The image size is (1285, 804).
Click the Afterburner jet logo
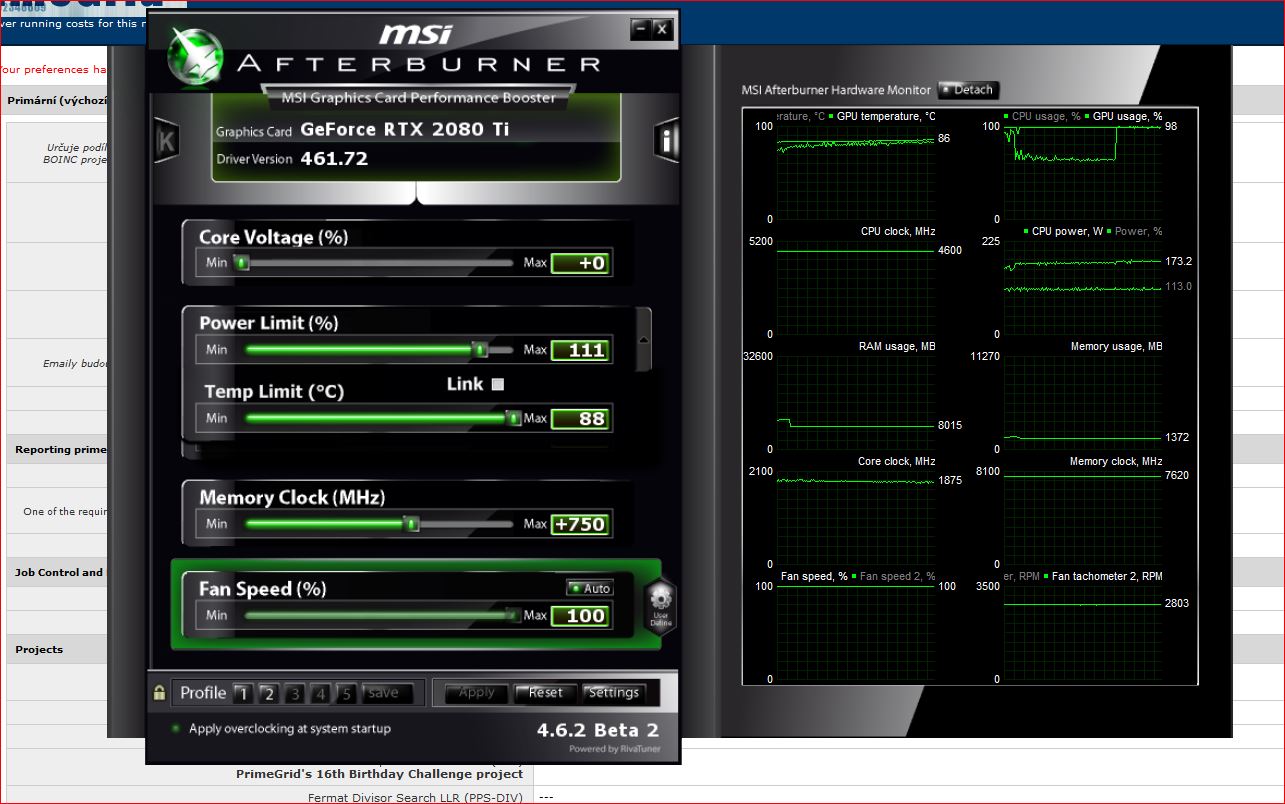[x=195, y=56]
